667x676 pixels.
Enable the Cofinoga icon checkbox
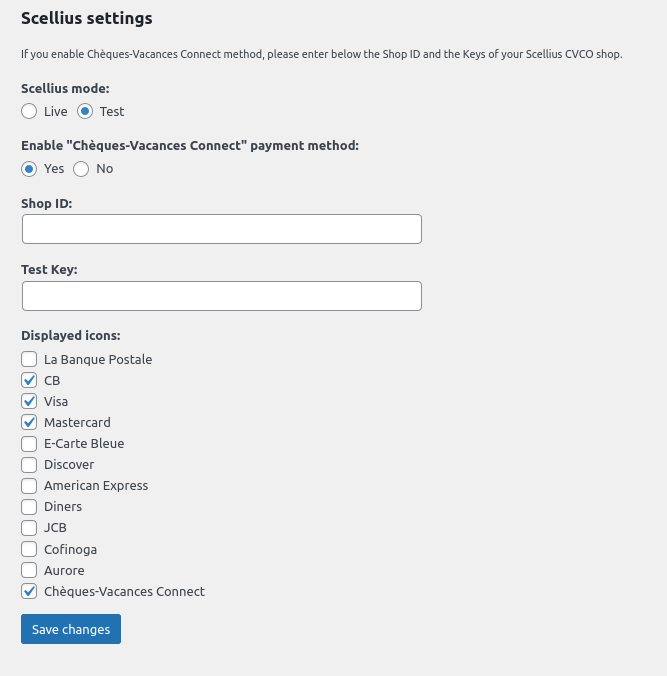point(29,549)
